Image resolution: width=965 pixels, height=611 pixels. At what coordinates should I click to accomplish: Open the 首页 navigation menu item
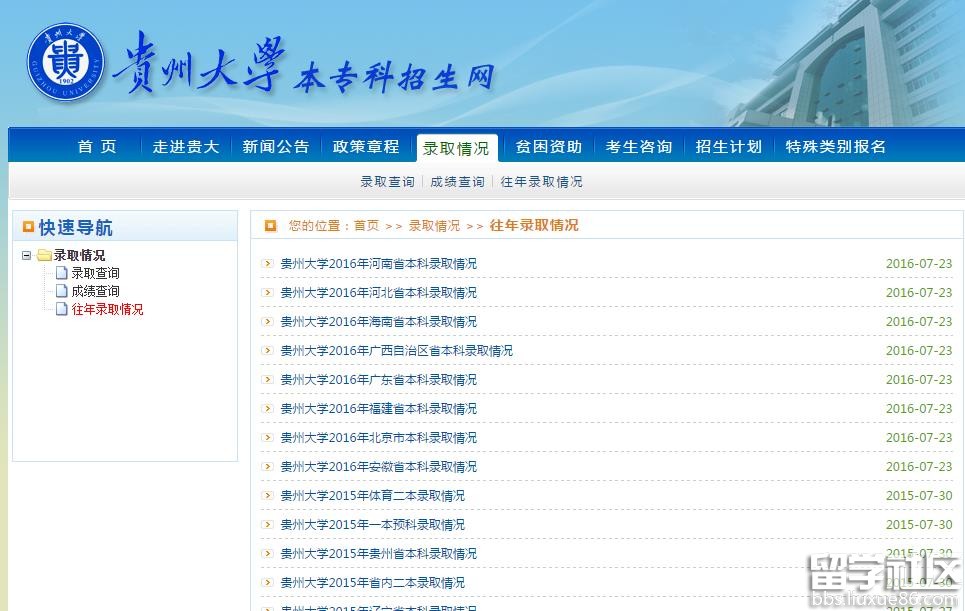click(x=97, y=146)
